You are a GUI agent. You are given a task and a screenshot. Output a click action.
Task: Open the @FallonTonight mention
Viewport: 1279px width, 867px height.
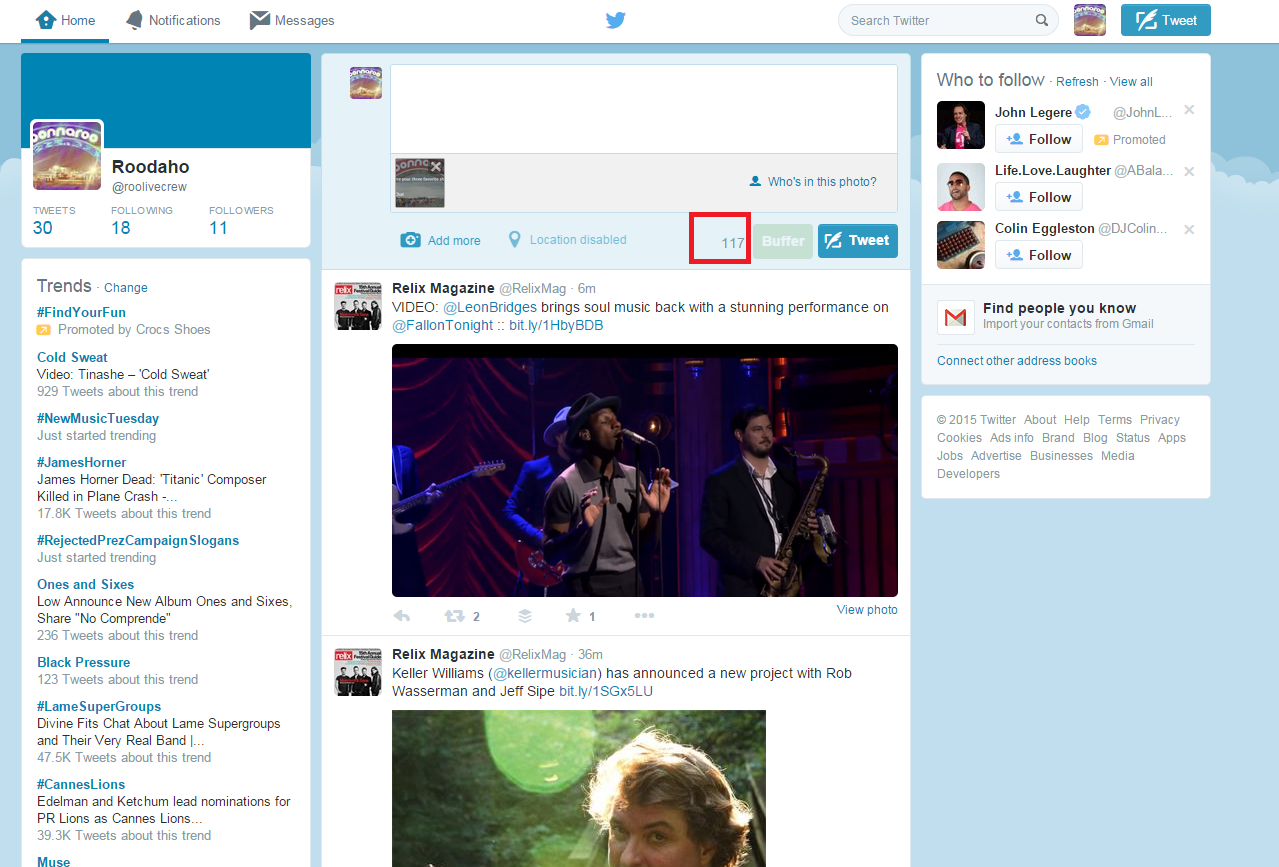tap(442, 325)
